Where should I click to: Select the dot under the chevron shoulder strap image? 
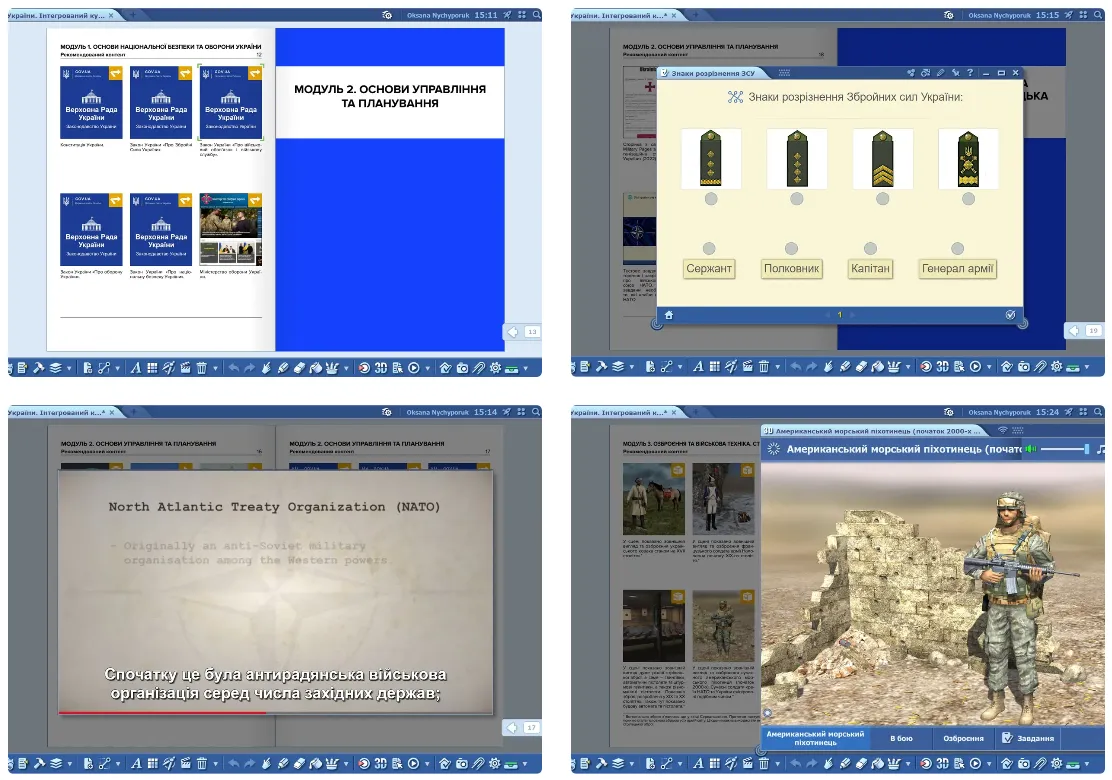coord(882,199)
